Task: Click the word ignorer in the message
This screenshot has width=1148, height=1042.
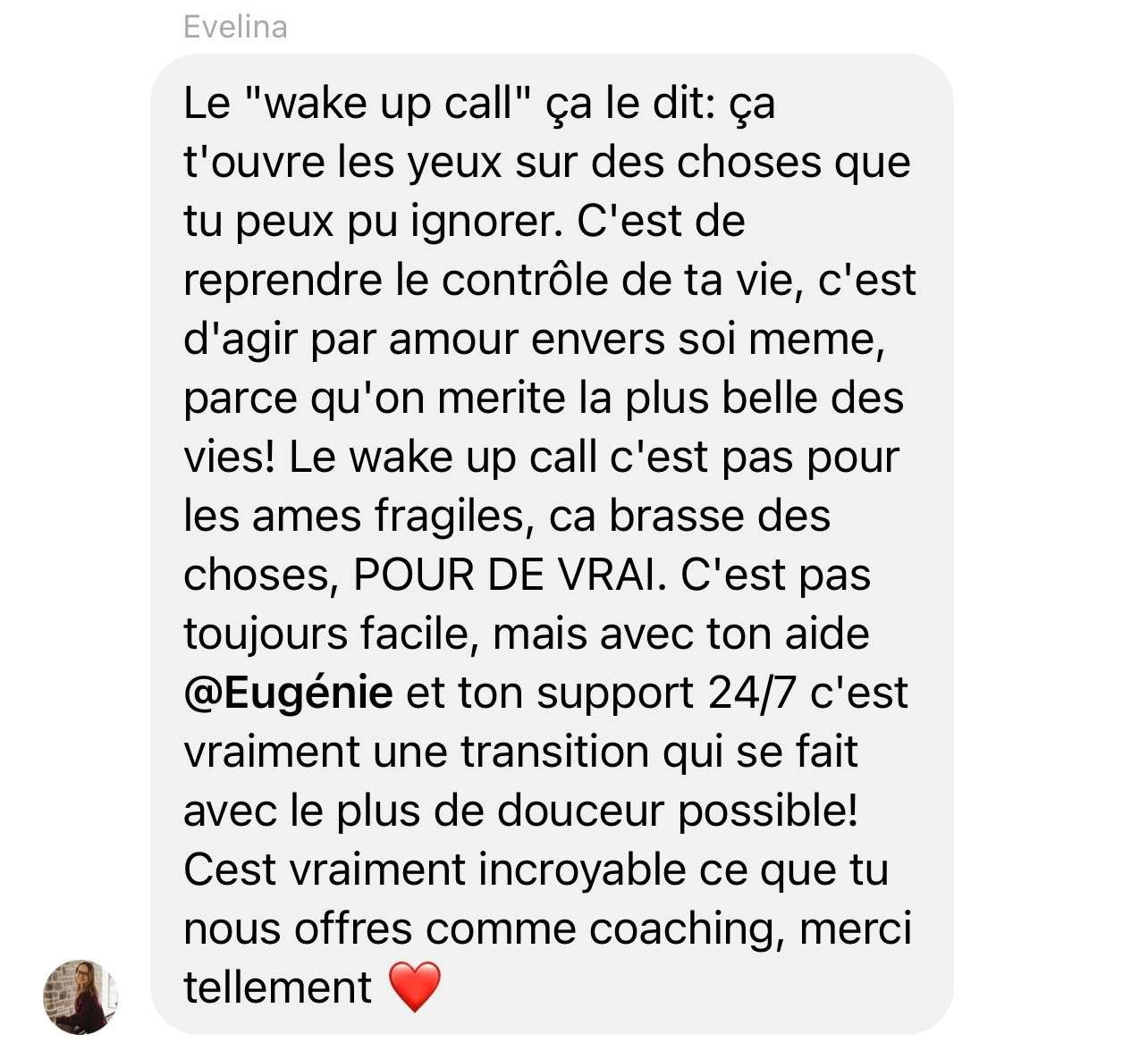Action: point(486,223)
